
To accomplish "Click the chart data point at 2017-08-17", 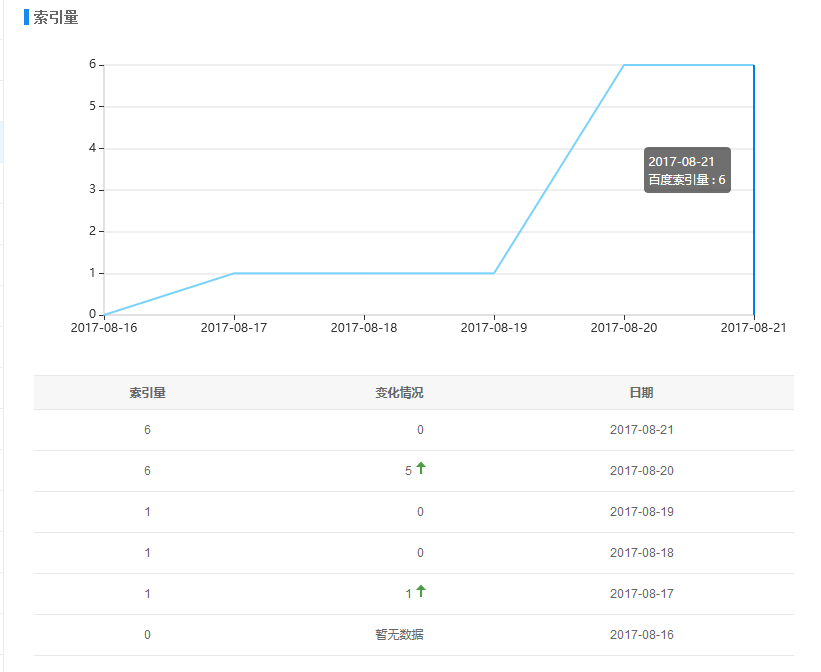I will (x=234, y=273).
